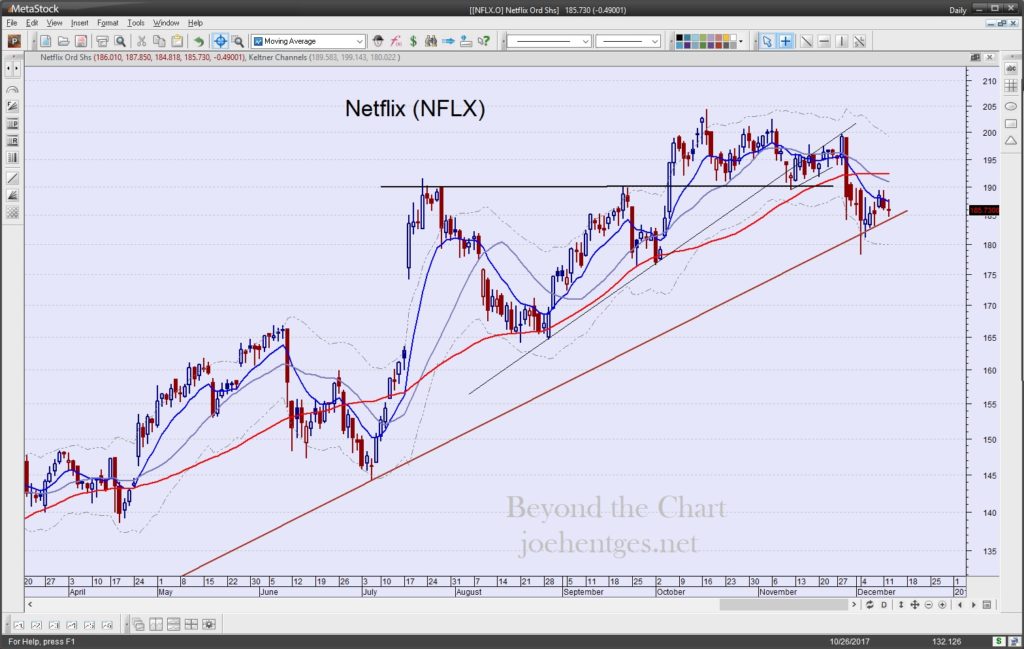Select the Vertical Line tool
The height and width of the screenshot is (649, 1024).
(x=842, y=41)
